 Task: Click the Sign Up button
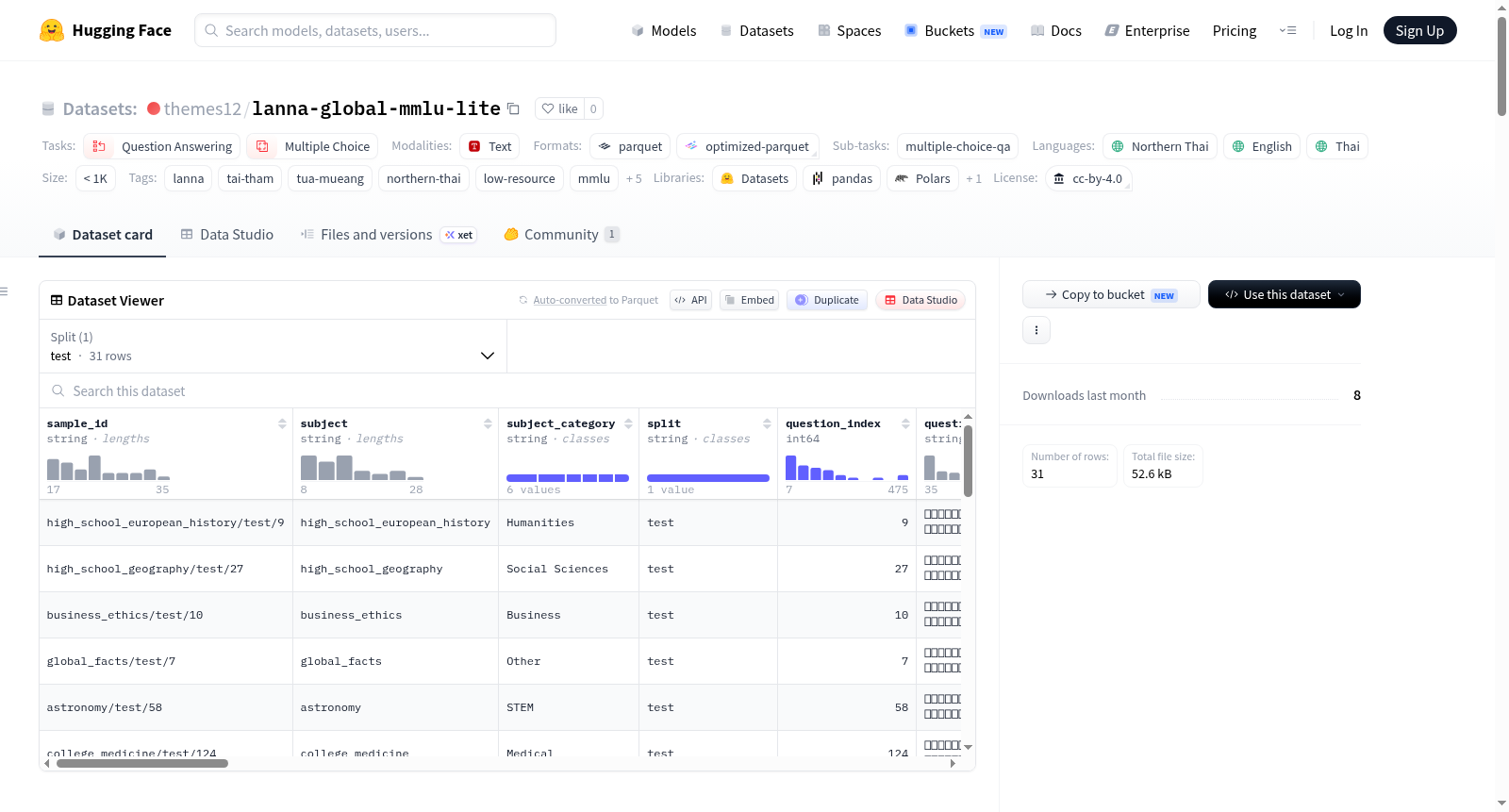point(1419,30)
